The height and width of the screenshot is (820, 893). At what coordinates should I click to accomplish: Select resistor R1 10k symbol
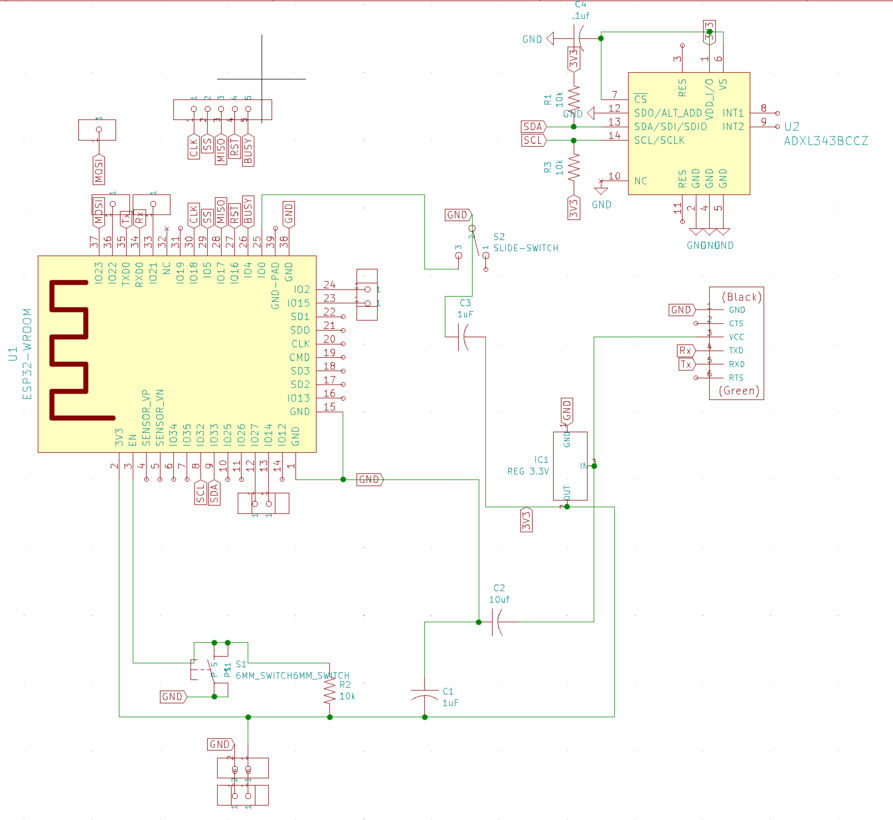coord(574,99)
